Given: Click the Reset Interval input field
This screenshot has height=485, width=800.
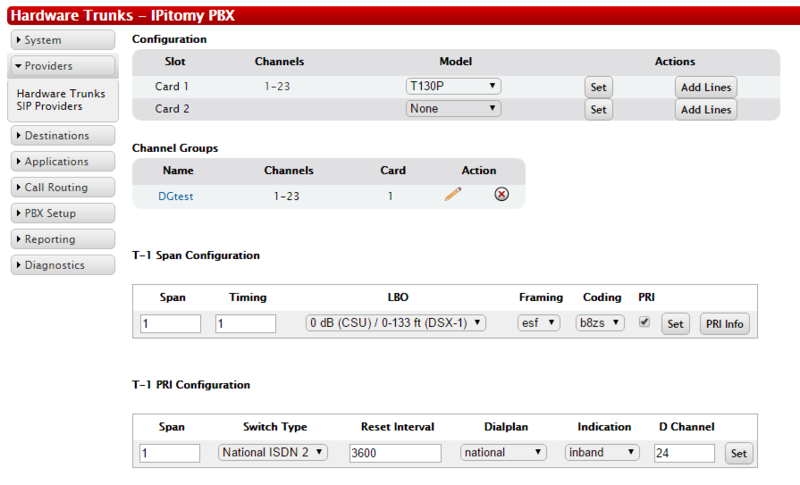Looking at the screenshot, I should (395, 453).
